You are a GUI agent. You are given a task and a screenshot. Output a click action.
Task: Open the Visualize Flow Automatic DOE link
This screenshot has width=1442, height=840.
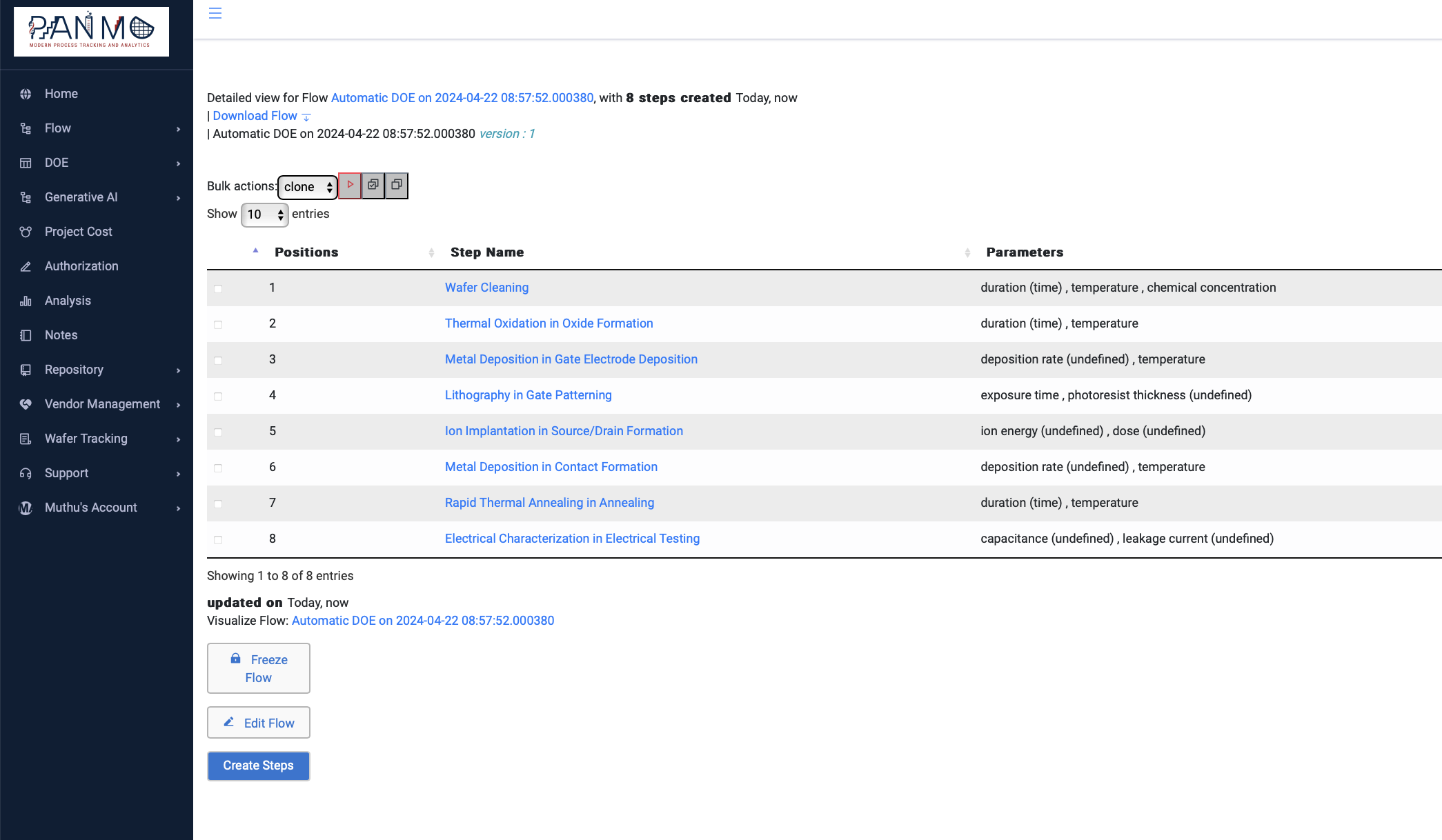coord(423,621)
